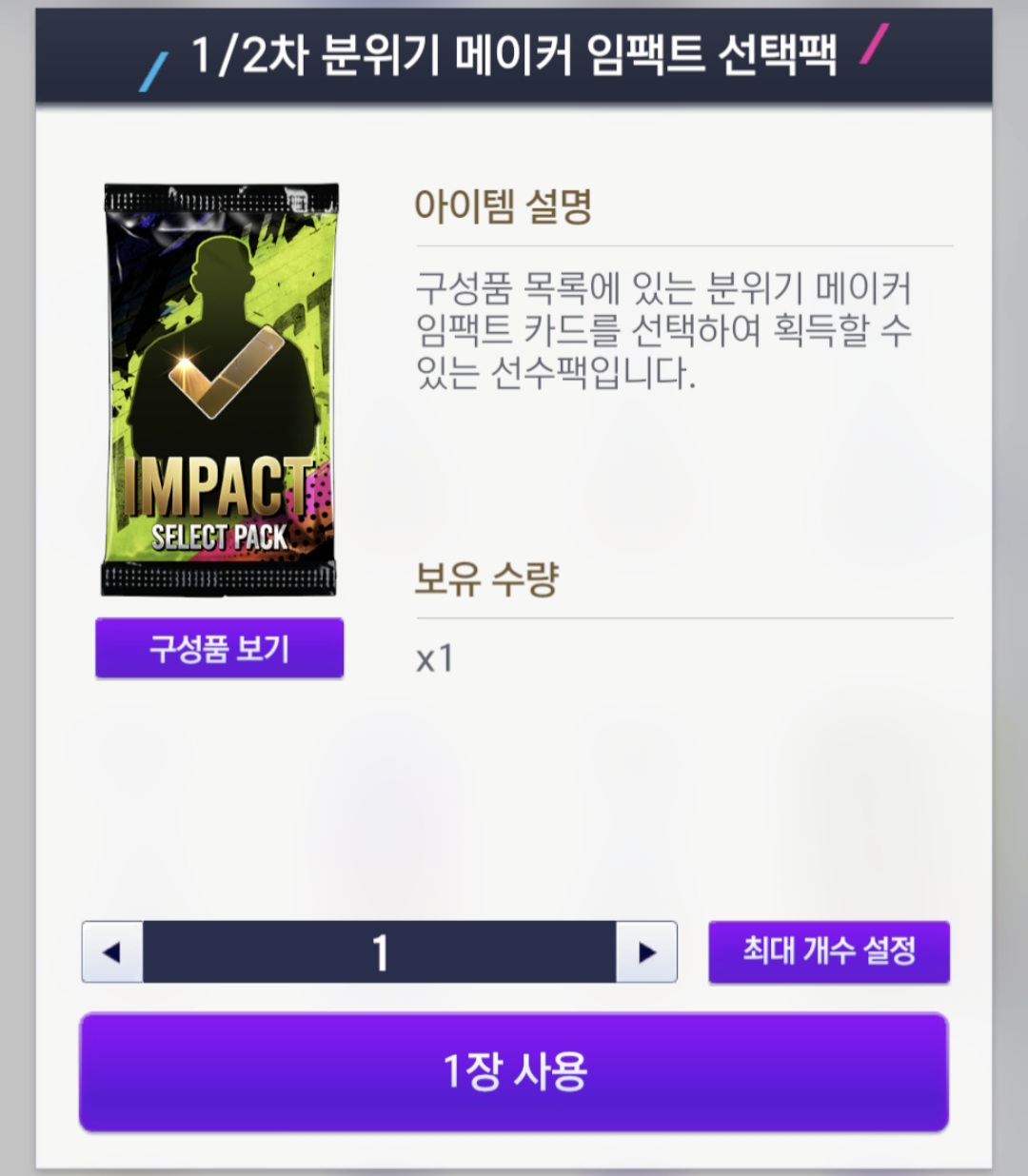Click the IMPACT logo text on pack

(218, 486)
